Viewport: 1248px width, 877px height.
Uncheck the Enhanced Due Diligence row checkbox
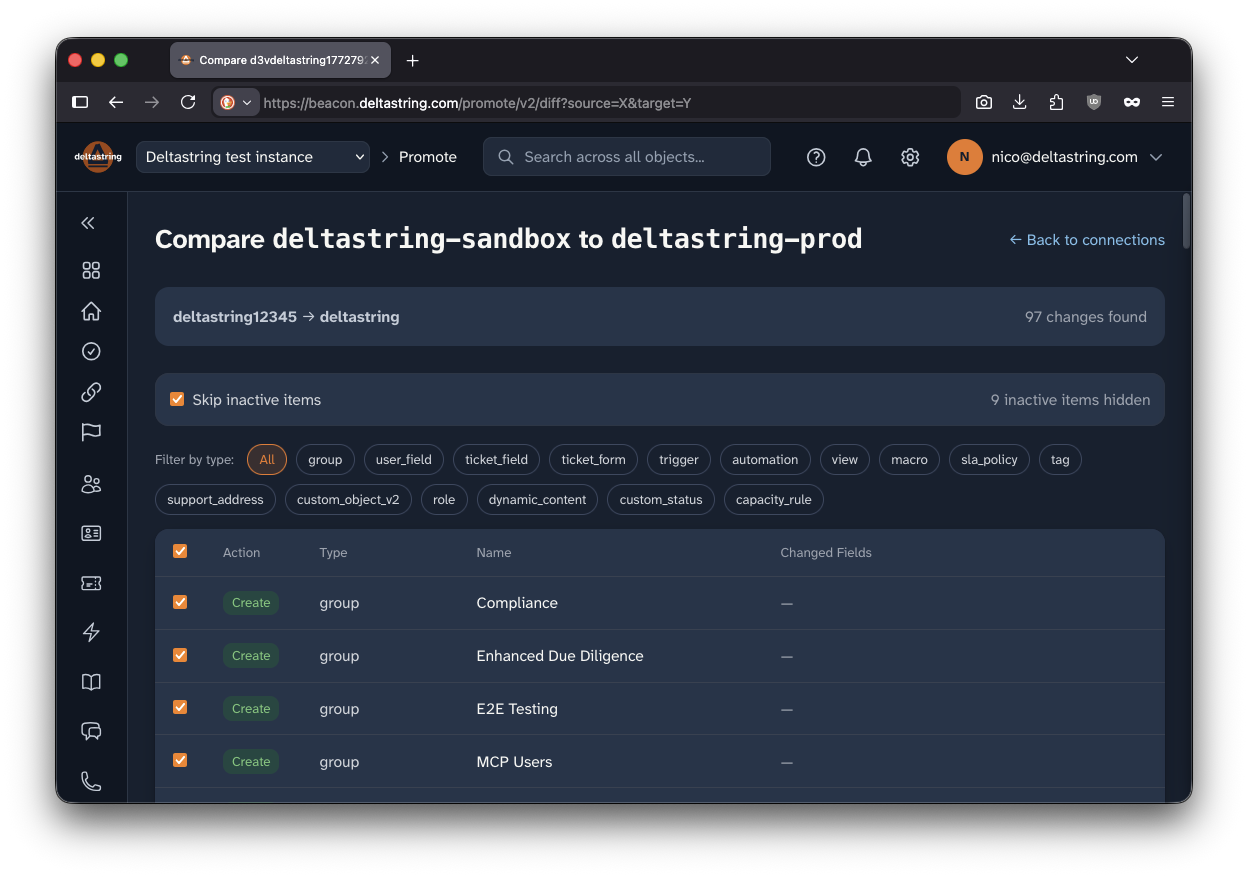click(x=180, y=655)
